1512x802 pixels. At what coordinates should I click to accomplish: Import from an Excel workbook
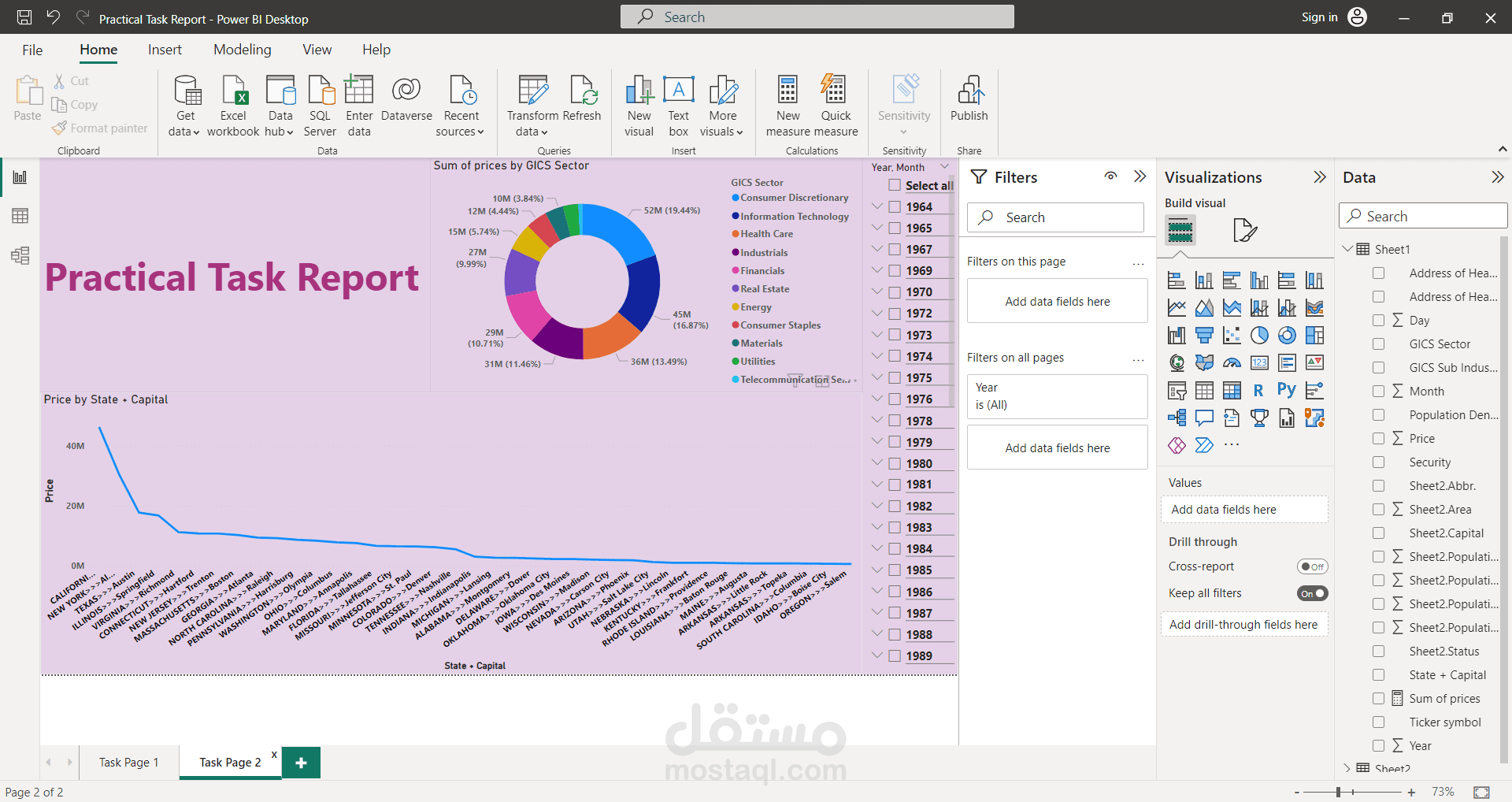coord(233,106)
